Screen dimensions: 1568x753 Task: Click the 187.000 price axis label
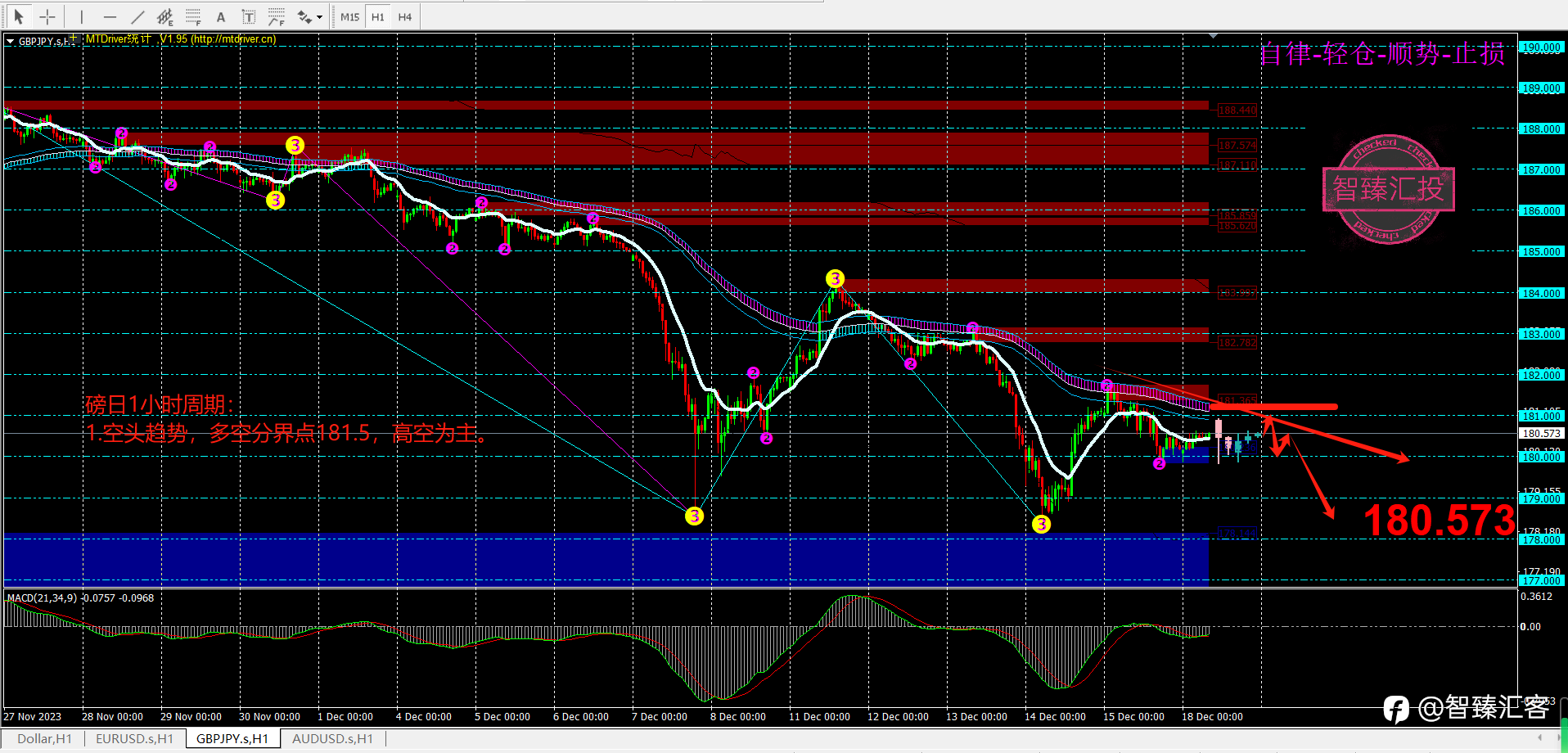pyautogui.click(x=1541, y=169)
